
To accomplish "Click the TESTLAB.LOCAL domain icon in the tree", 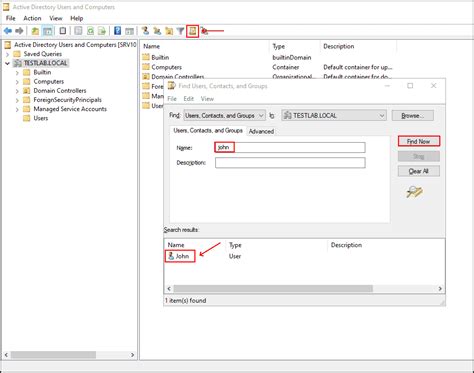I will tap(18, 63).
